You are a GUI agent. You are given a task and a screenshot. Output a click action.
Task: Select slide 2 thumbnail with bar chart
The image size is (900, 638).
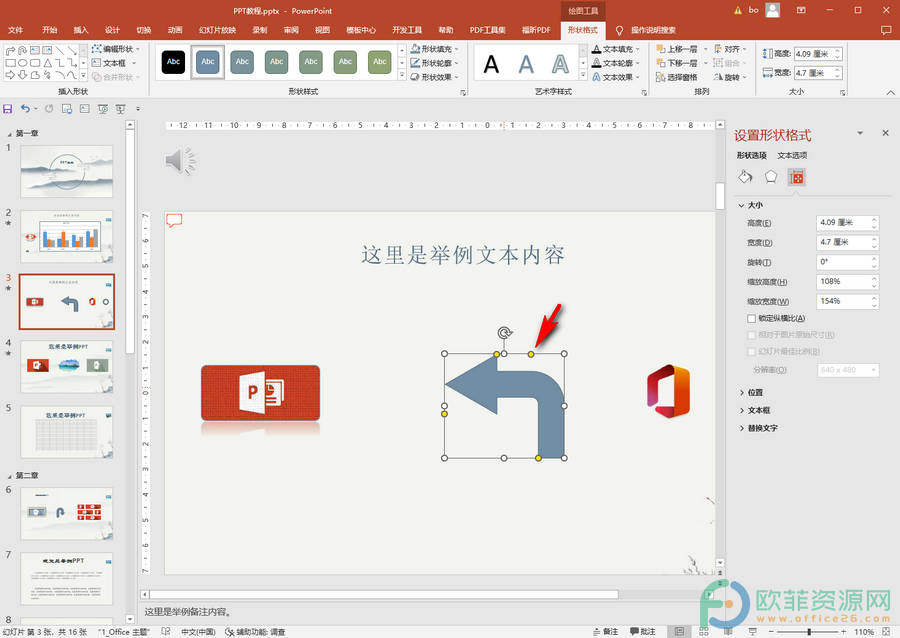[67, 236]
